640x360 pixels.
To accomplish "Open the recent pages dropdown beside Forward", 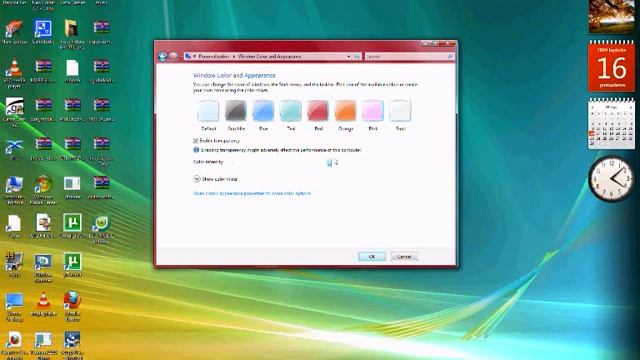I will coord(181,56).
